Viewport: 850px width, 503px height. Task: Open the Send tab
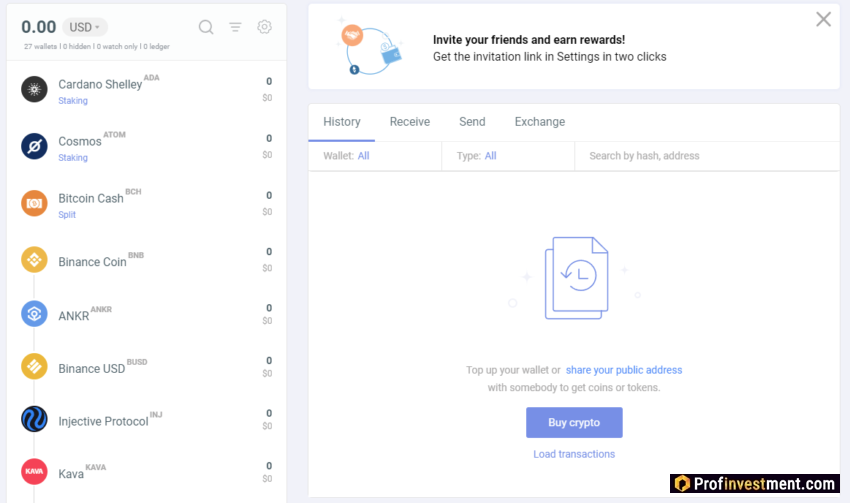pyautogui.click(x=472, y=122)
